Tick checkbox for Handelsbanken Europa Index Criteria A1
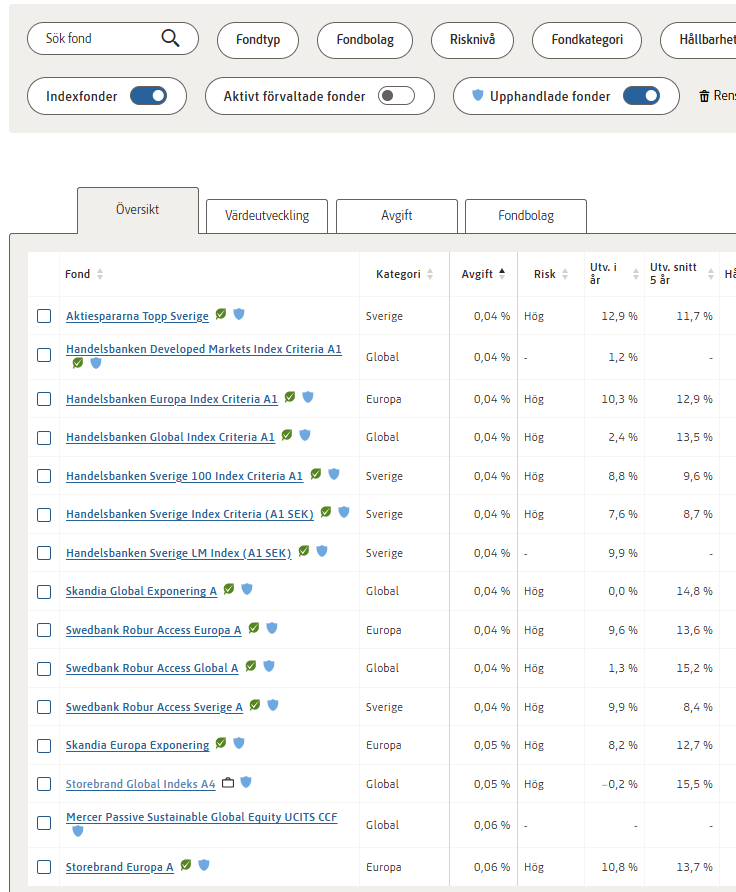736x892 pixels. click(x=44, y=399)
